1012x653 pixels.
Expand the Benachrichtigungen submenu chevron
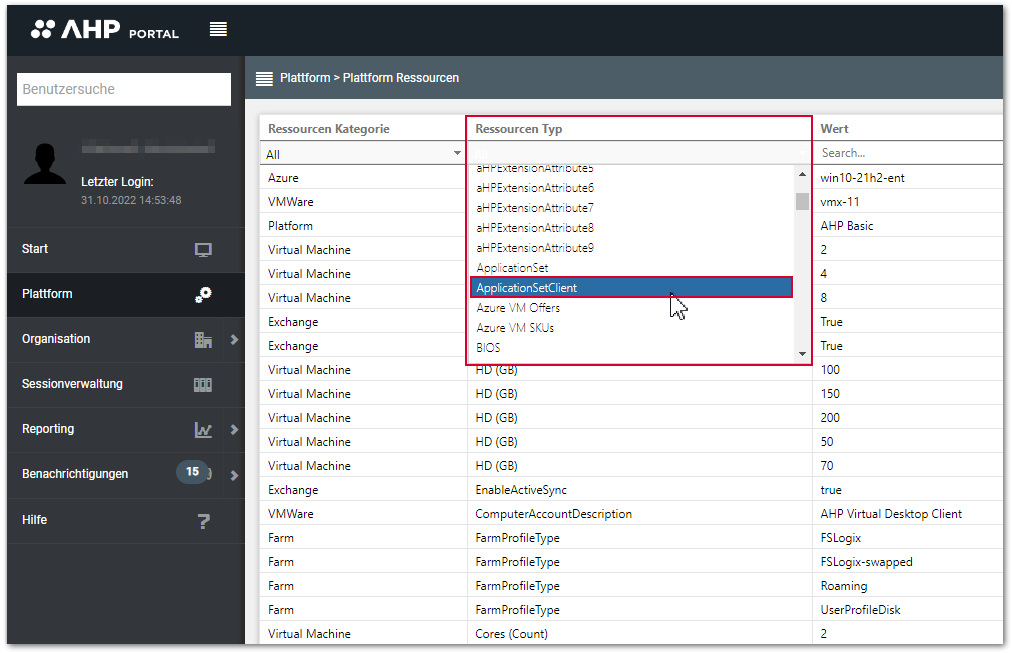(x=234, y=476)
